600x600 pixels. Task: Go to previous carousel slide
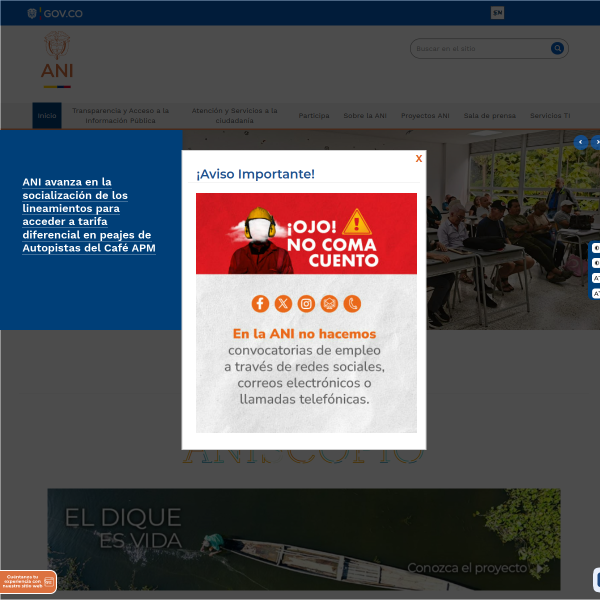click(x=580, y=142)
